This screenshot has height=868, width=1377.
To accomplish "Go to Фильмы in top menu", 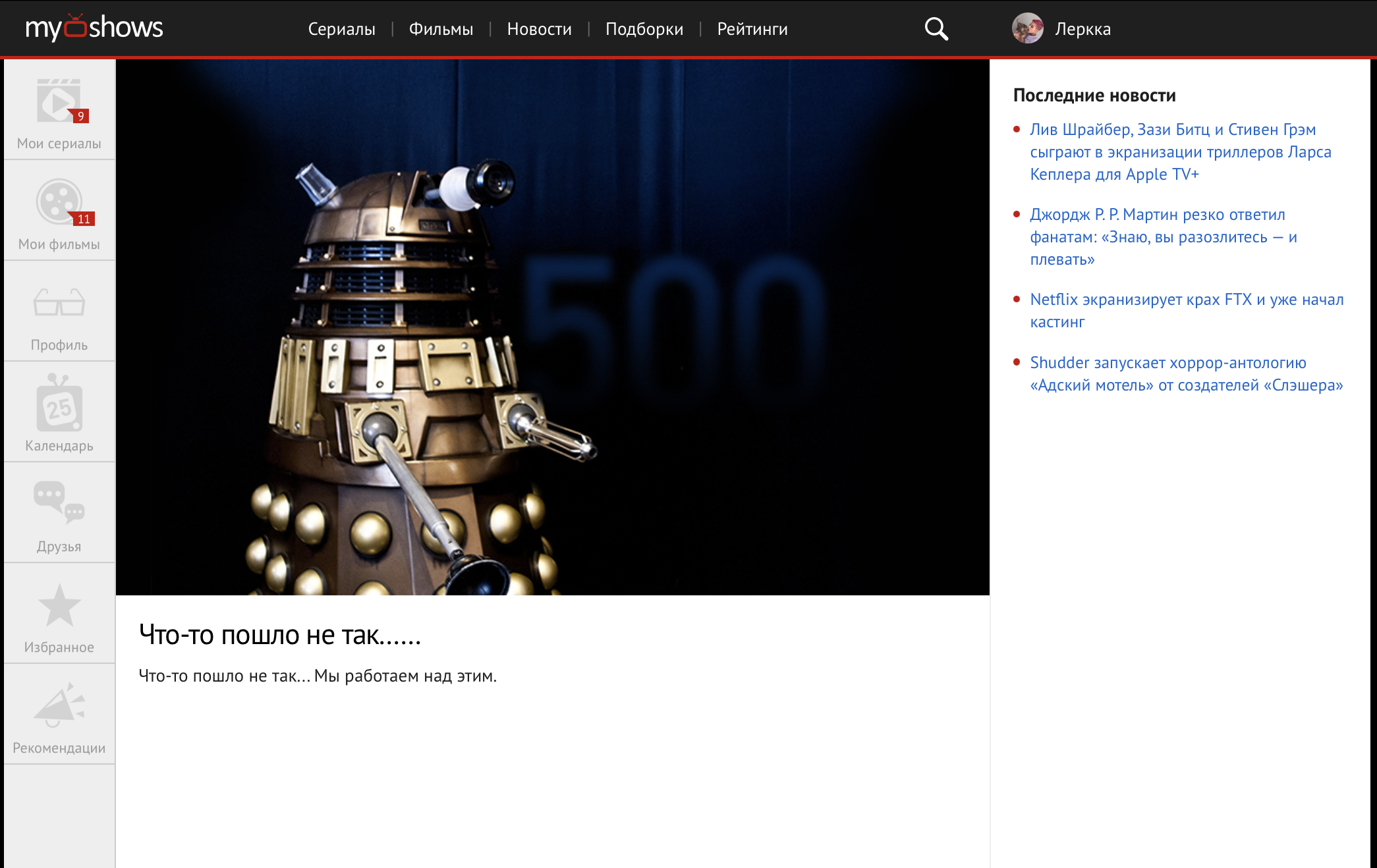I will [x=441, y=29].
